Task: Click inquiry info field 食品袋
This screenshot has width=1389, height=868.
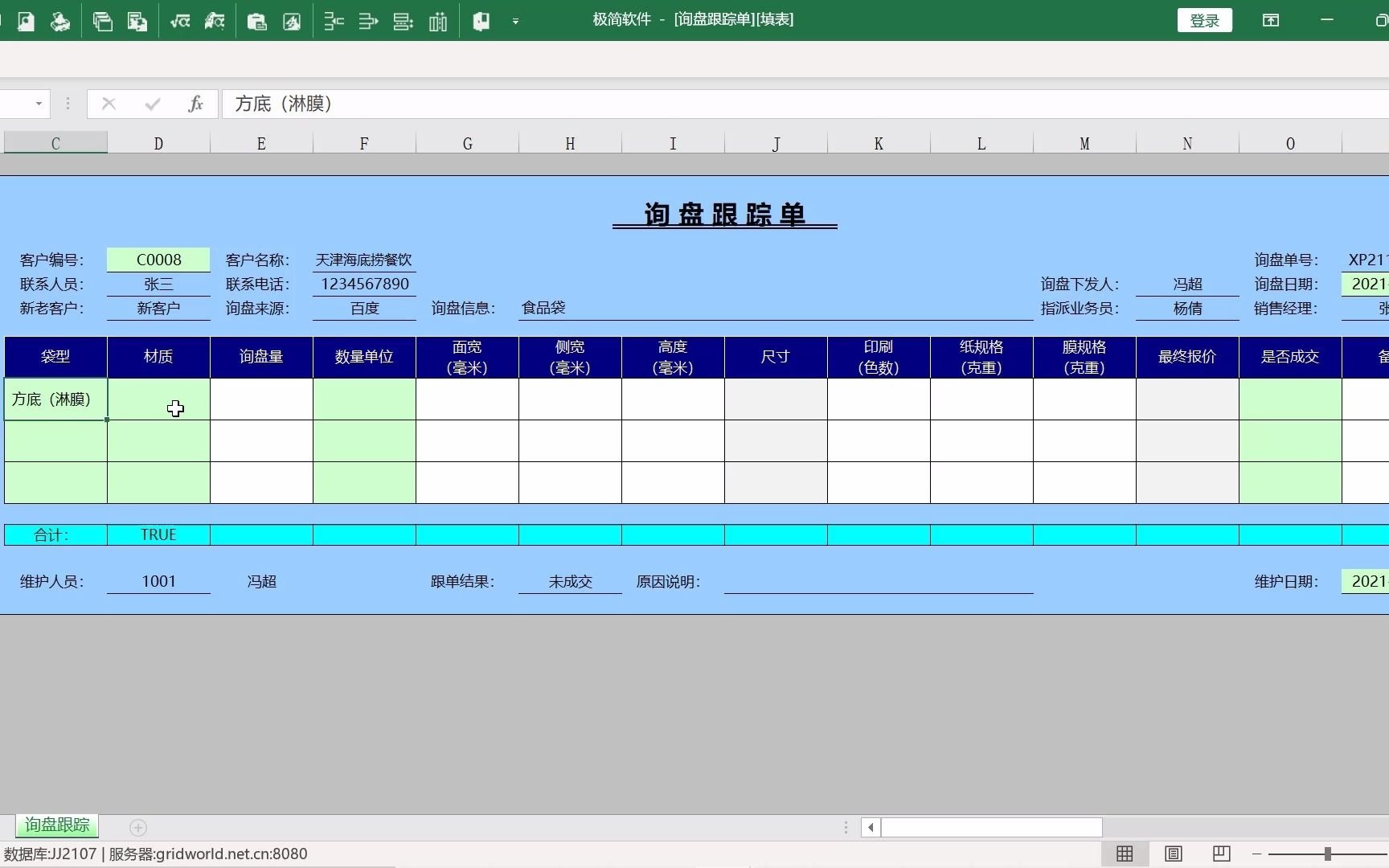Action: click(x=776, y=308)
